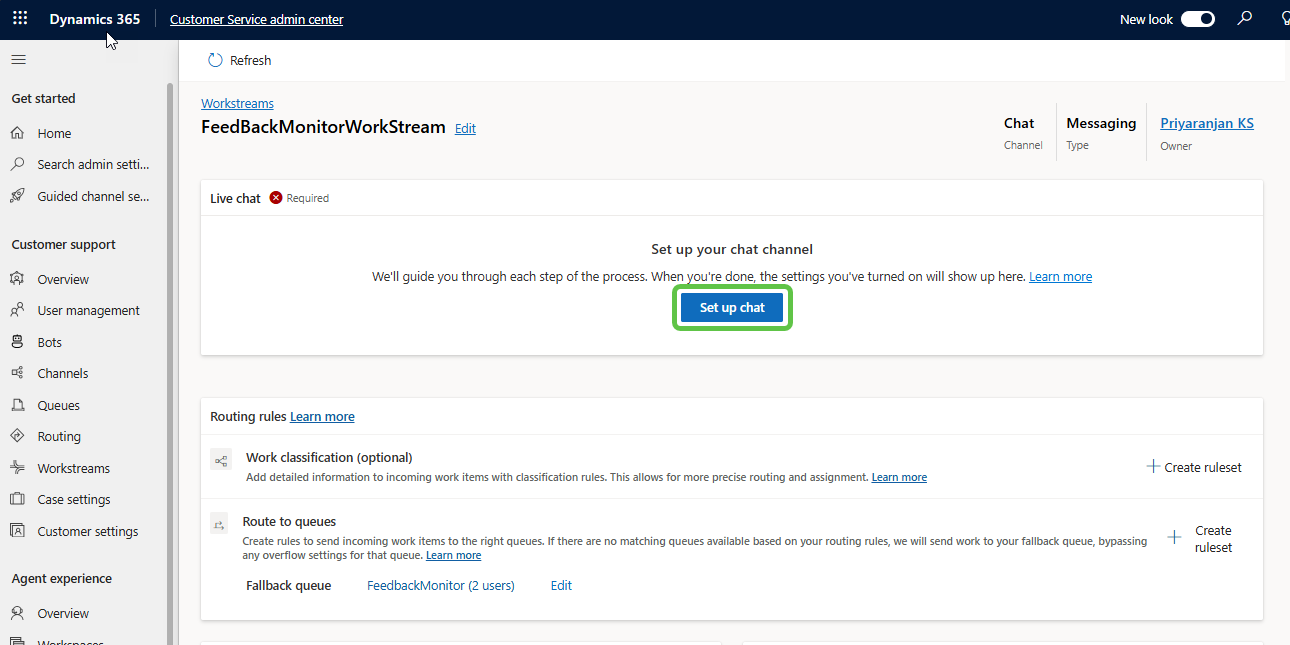The image size is (1290, 645).
Task: Open owner Priyaranjan KS profile link
Action: [x=1206, y=123]
